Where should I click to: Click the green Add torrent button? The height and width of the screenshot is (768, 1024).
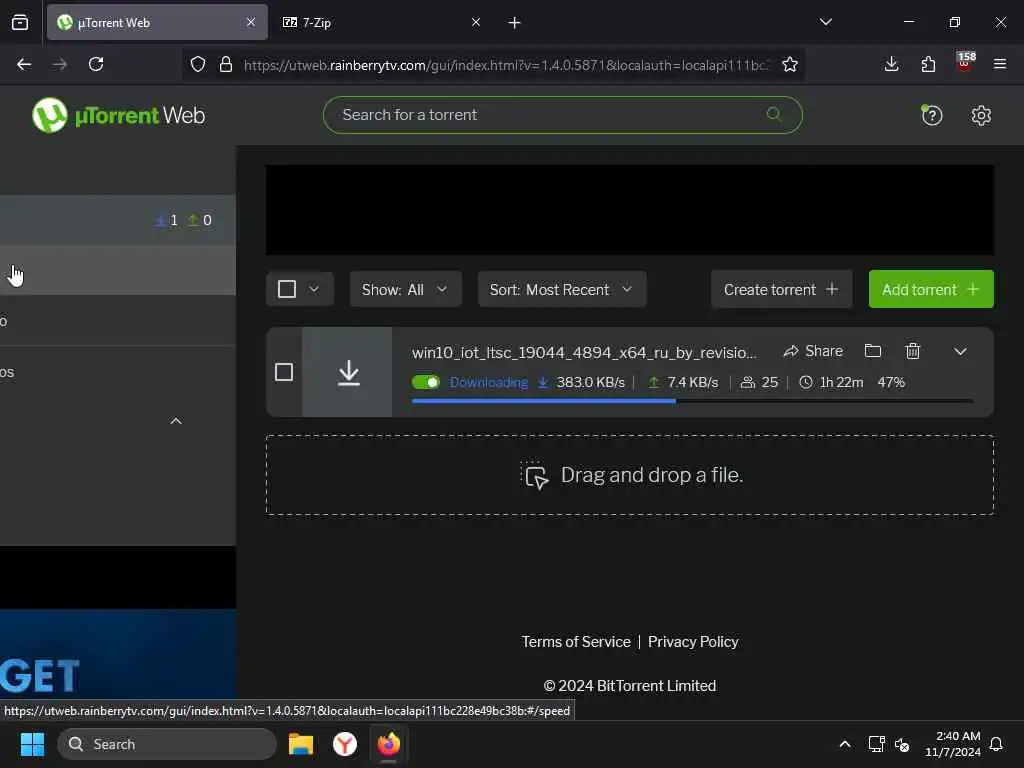(x=931, y=289)
